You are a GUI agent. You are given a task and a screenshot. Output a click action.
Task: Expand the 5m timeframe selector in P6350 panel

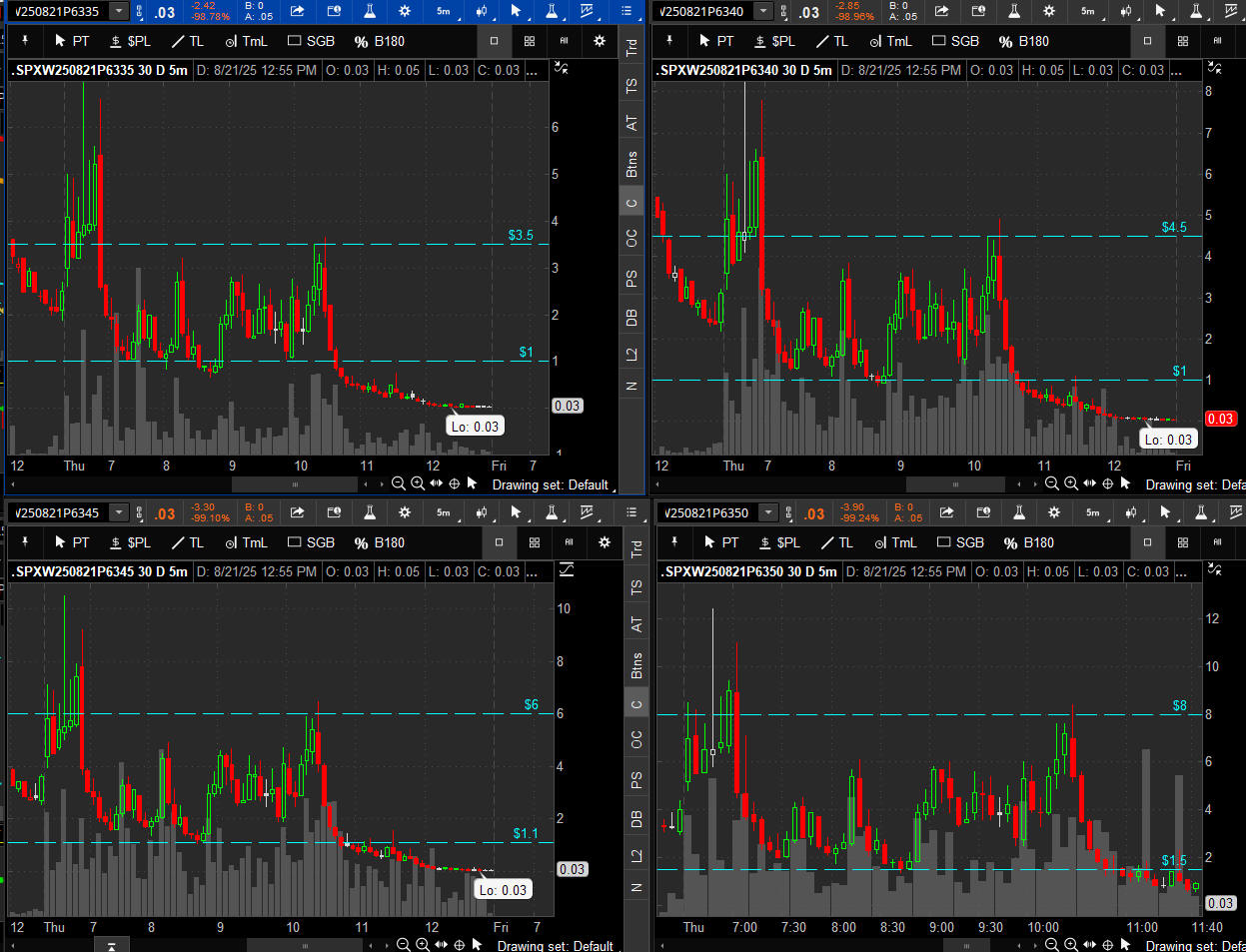(1092, 512)
